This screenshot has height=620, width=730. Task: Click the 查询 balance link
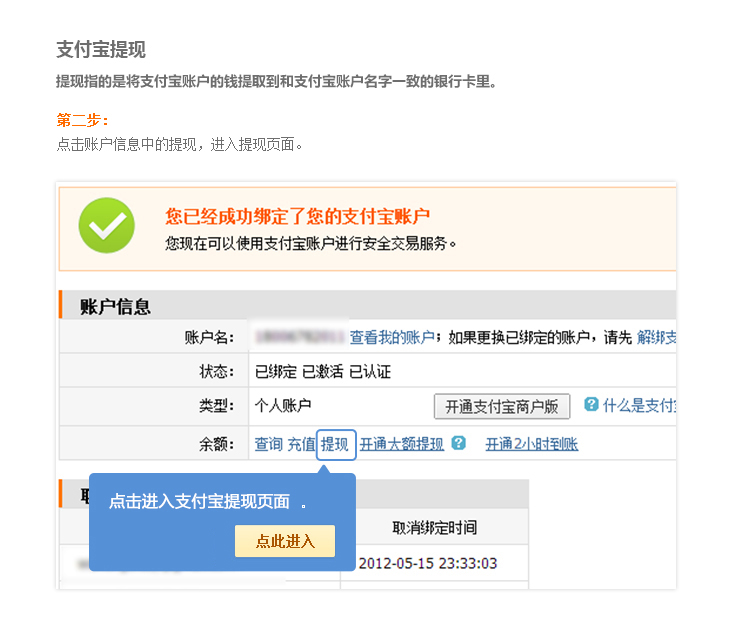(x=268, y=444)
